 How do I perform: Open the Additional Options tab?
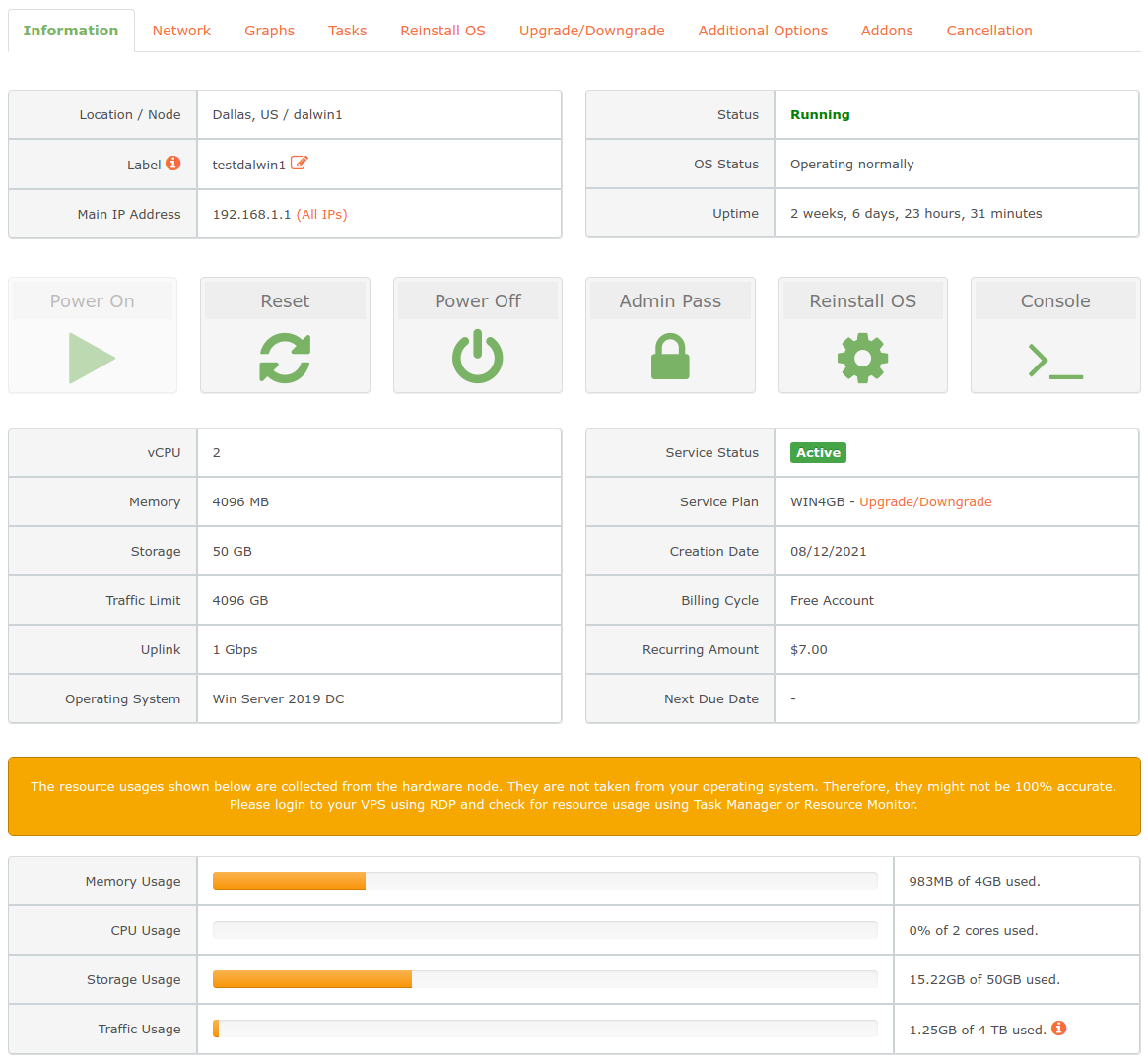pos(763,31)
